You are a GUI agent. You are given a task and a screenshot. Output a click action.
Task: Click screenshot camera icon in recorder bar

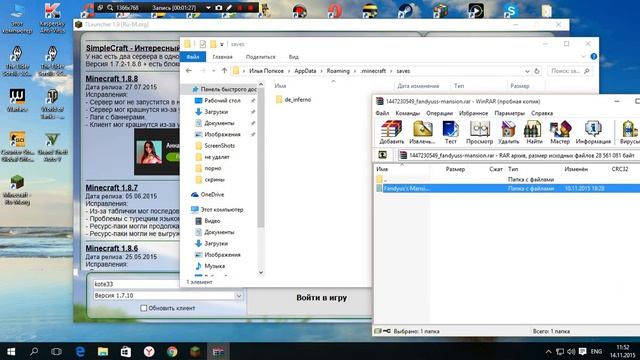(218, 8)
